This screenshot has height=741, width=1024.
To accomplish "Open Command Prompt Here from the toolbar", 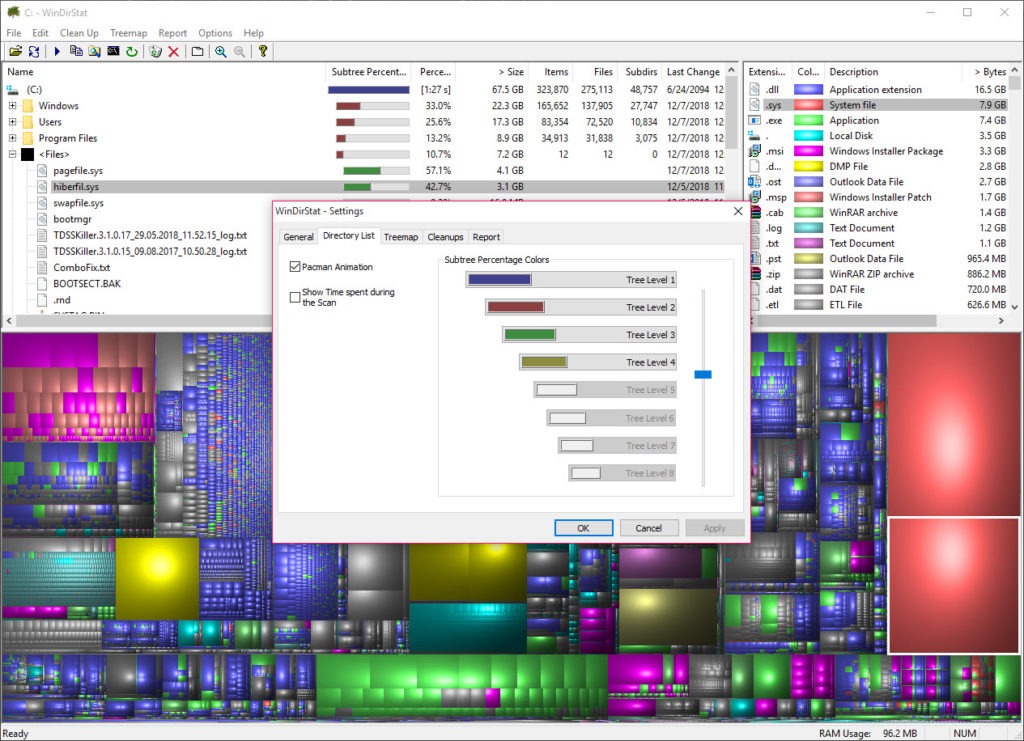I will (x=113, y=51).
